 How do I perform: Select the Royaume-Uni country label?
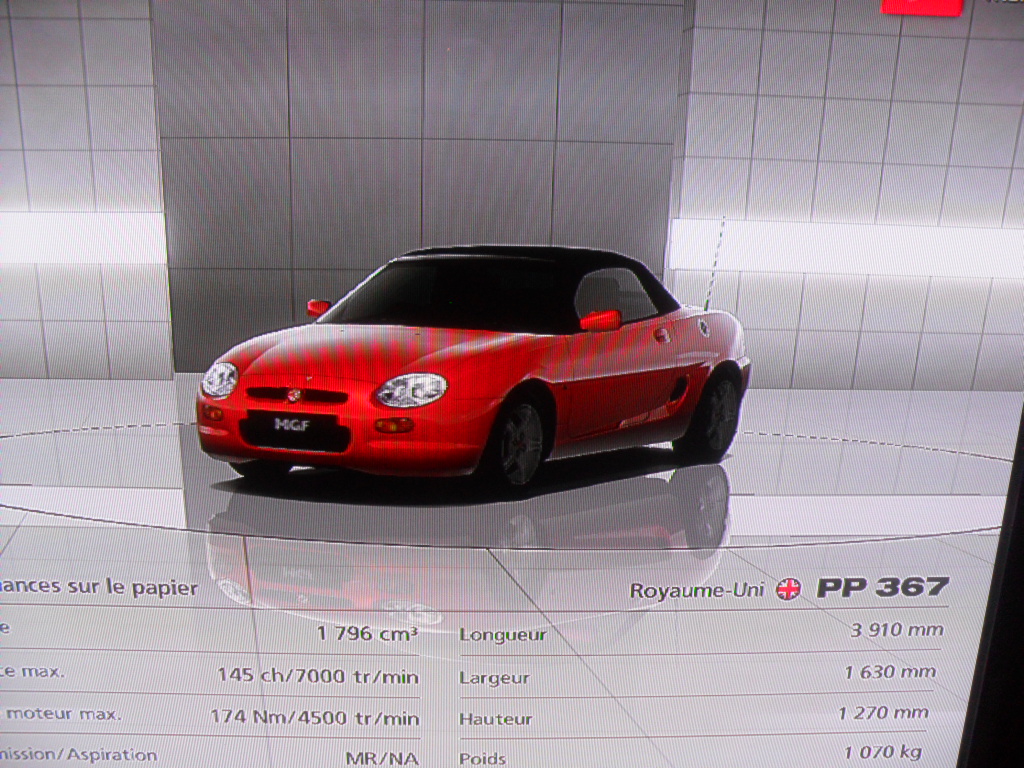click(x=697, y=590)
